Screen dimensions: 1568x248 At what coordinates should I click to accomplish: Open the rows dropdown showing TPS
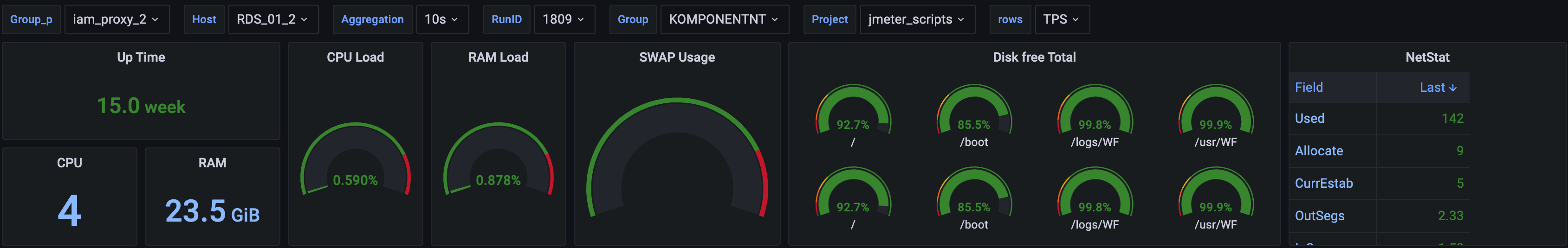(1062, 19)
